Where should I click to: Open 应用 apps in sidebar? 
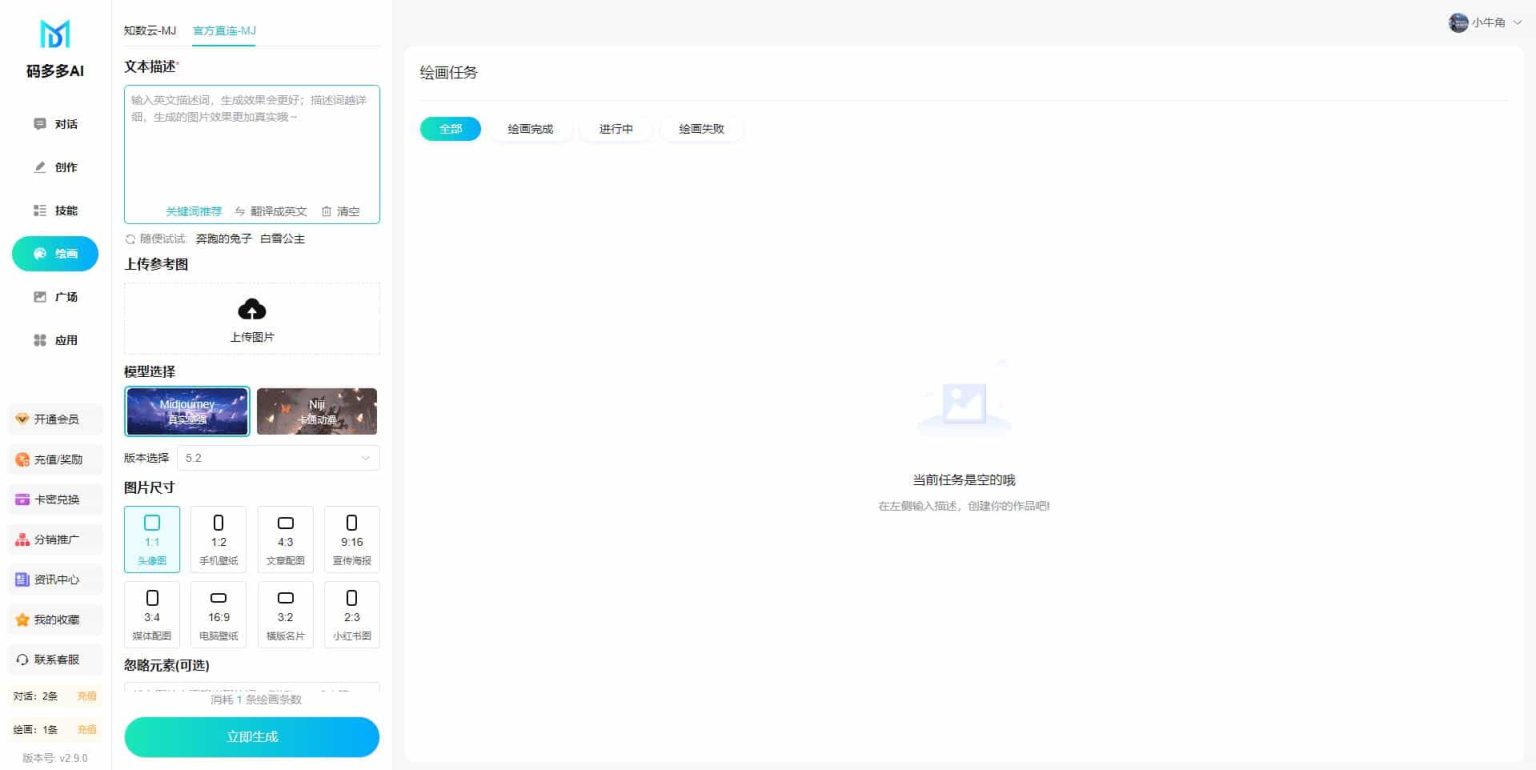tap(55, 340)
